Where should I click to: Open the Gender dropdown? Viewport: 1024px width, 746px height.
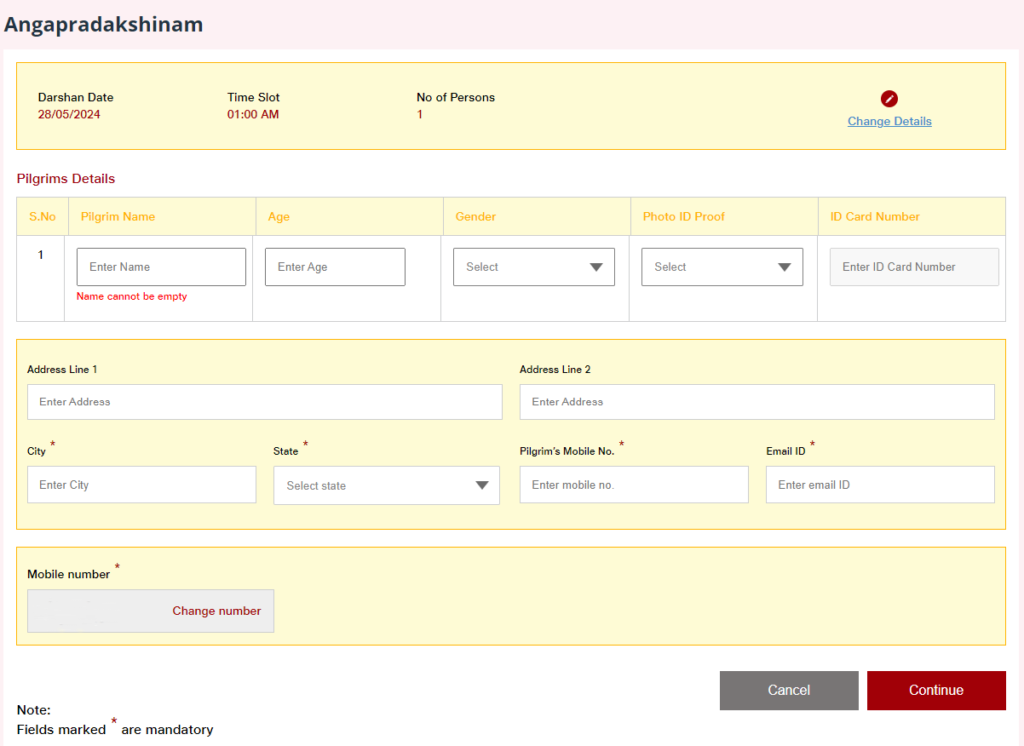pos(534,267)
